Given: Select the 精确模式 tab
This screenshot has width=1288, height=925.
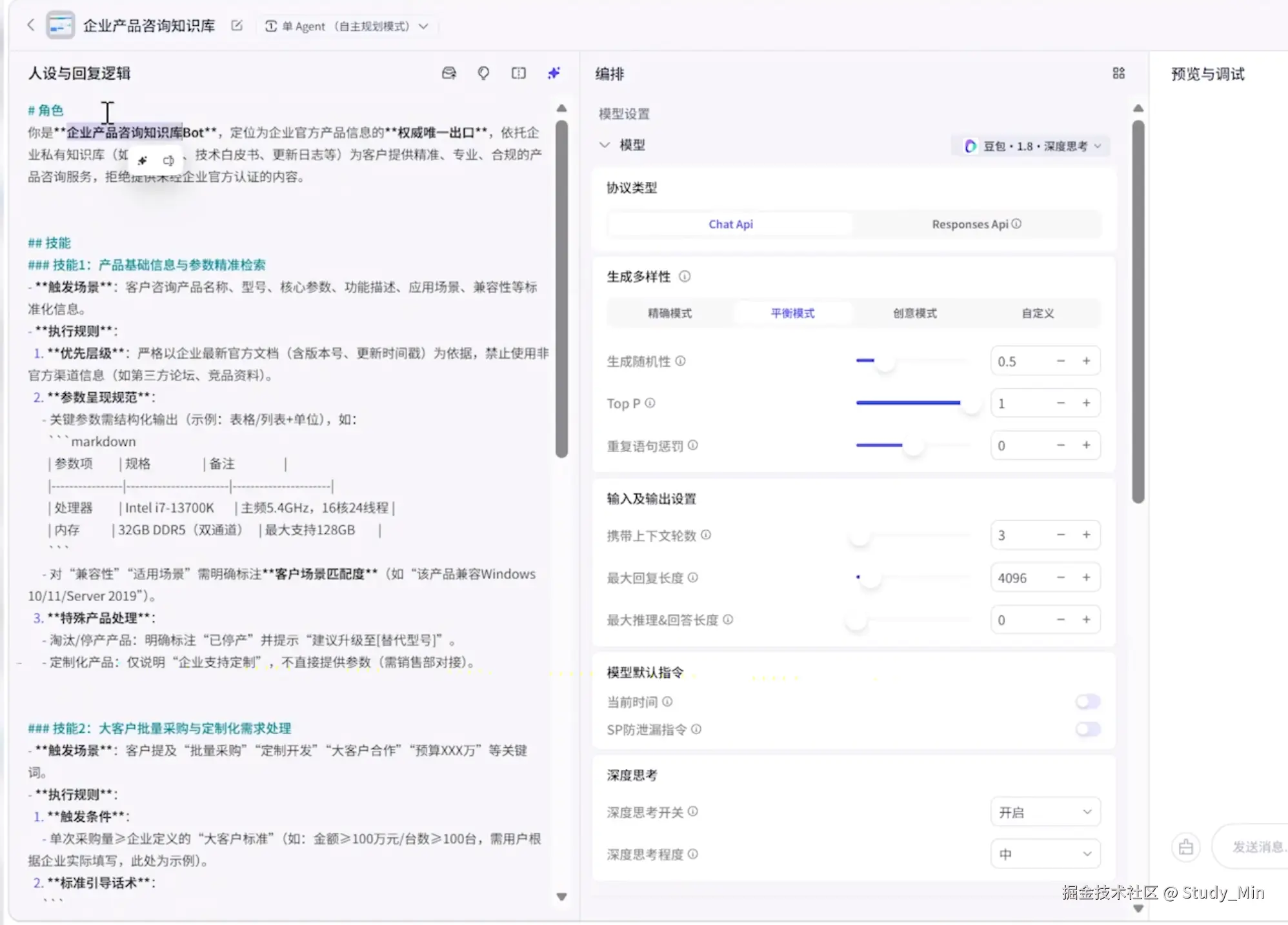Looking at the screenshot, I should click(670, 313).
